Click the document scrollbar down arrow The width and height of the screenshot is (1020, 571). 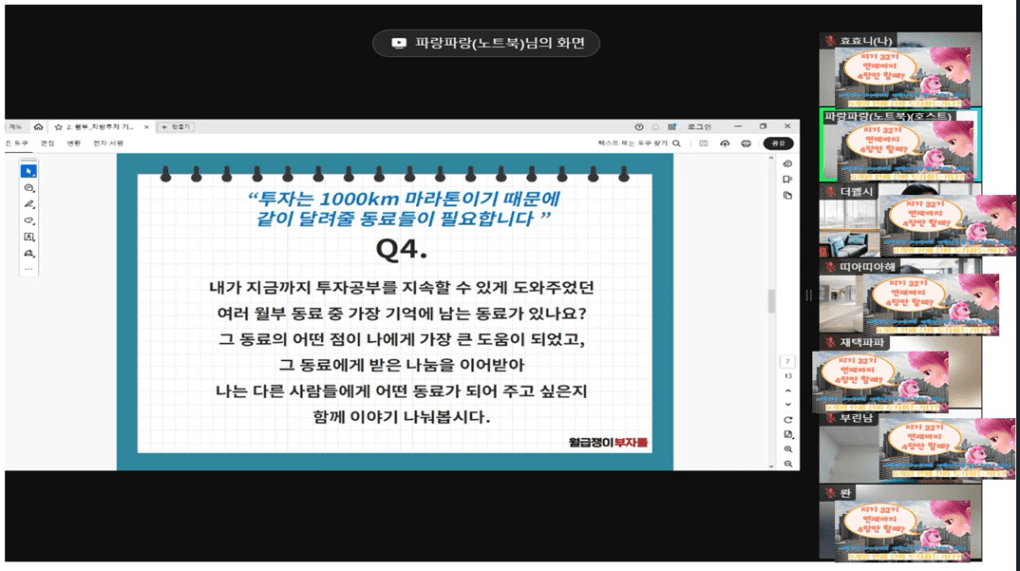pos(772,466)
